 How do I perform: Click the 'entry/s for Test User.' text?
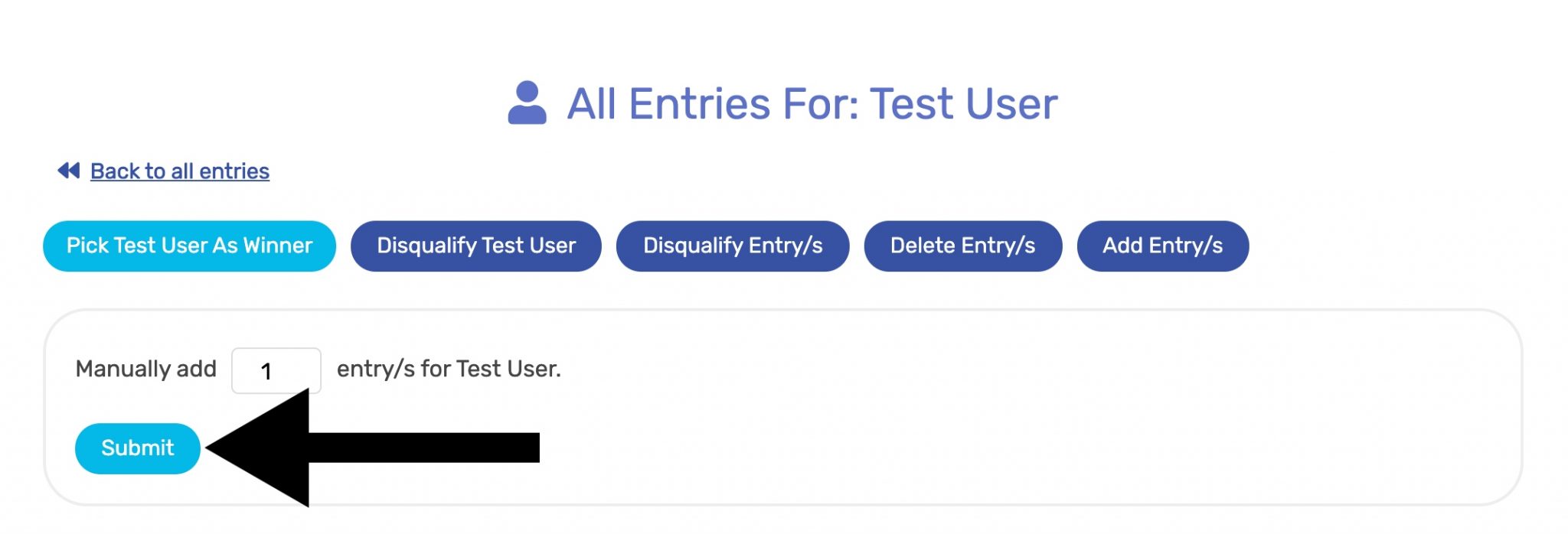tap(449, 370)
